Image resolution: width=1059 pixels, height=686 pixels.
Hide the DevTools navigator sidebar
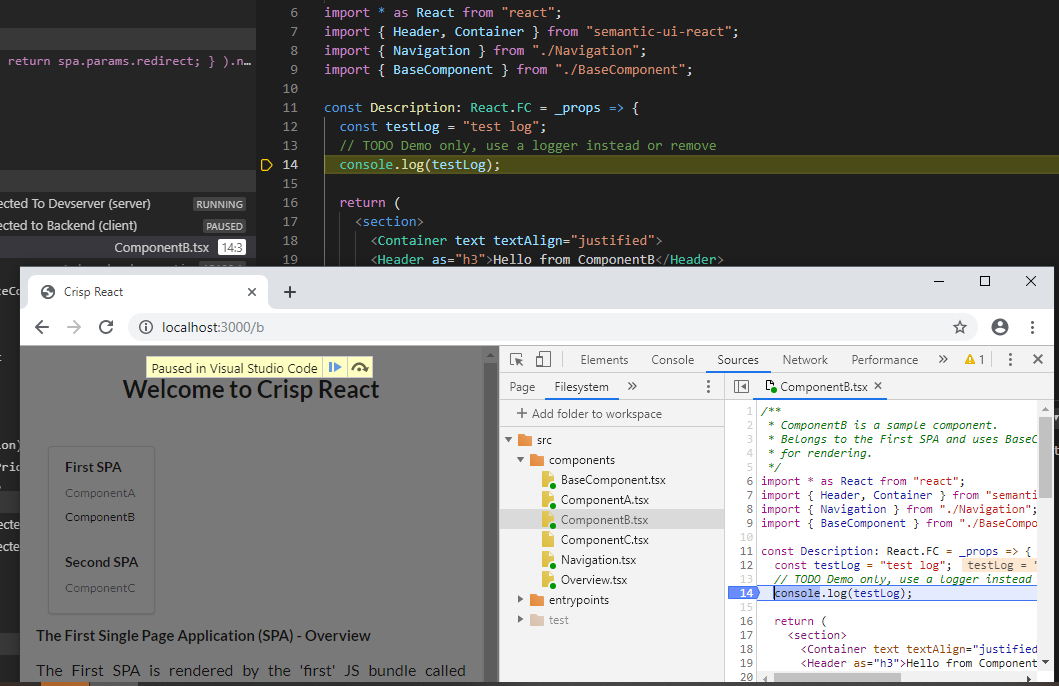pyautogui.click(x=741, y=387)
